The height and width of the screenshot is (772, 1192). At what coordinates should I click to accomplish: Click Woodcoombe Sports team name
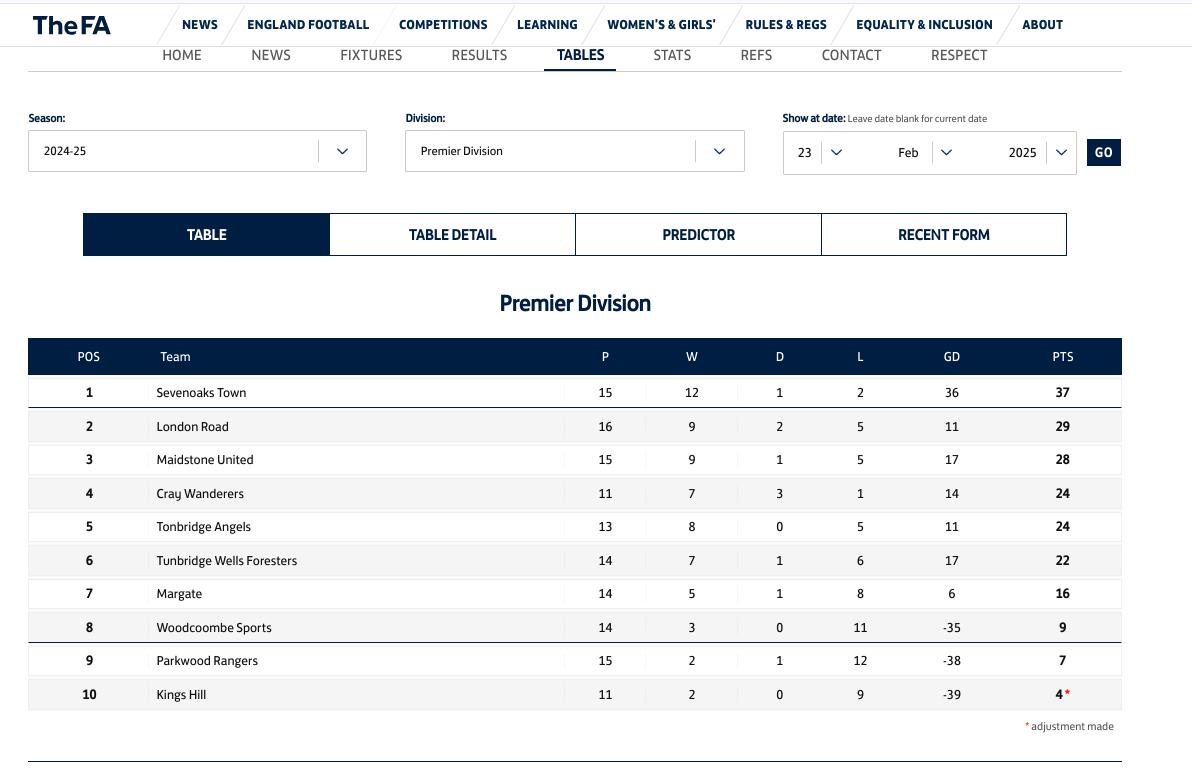point(214,628)
